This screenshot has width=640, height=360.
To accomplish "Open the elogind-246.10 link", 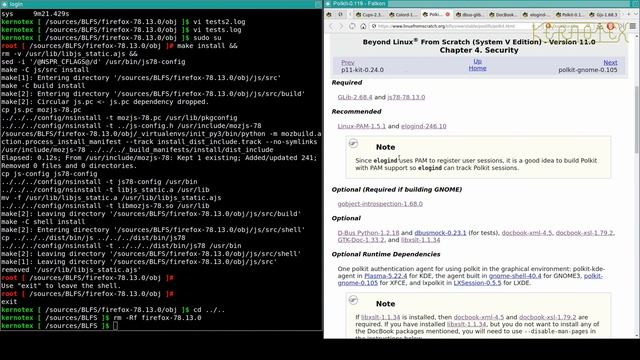I will [x=423, y=126].
